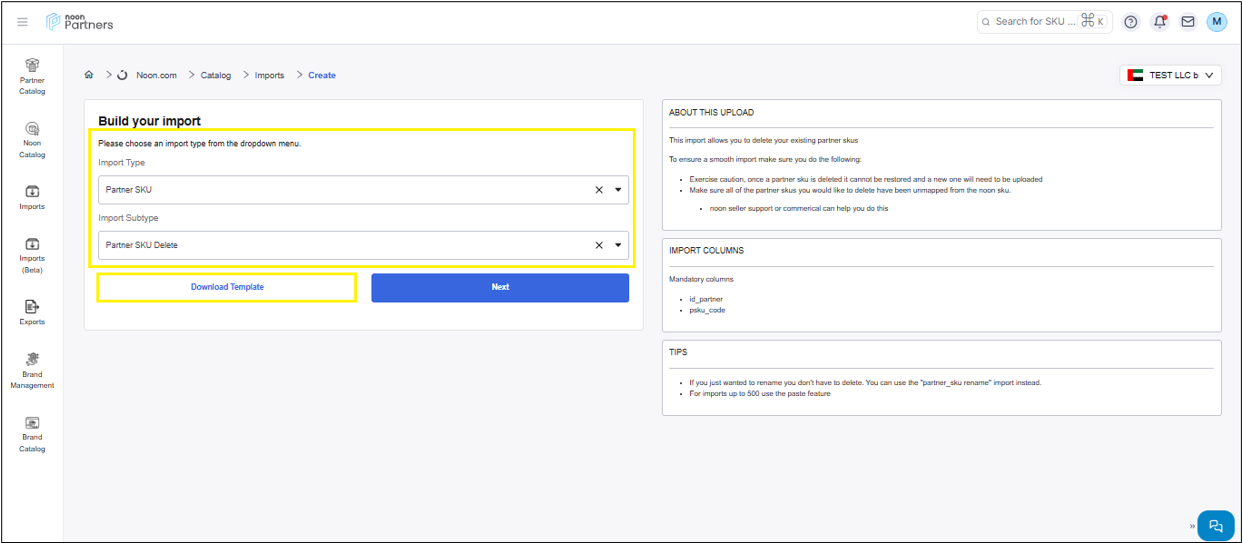Screen dimensions: 1243x543
Task: Open notifications bell icon
Action: click(x=1159, y=22)
